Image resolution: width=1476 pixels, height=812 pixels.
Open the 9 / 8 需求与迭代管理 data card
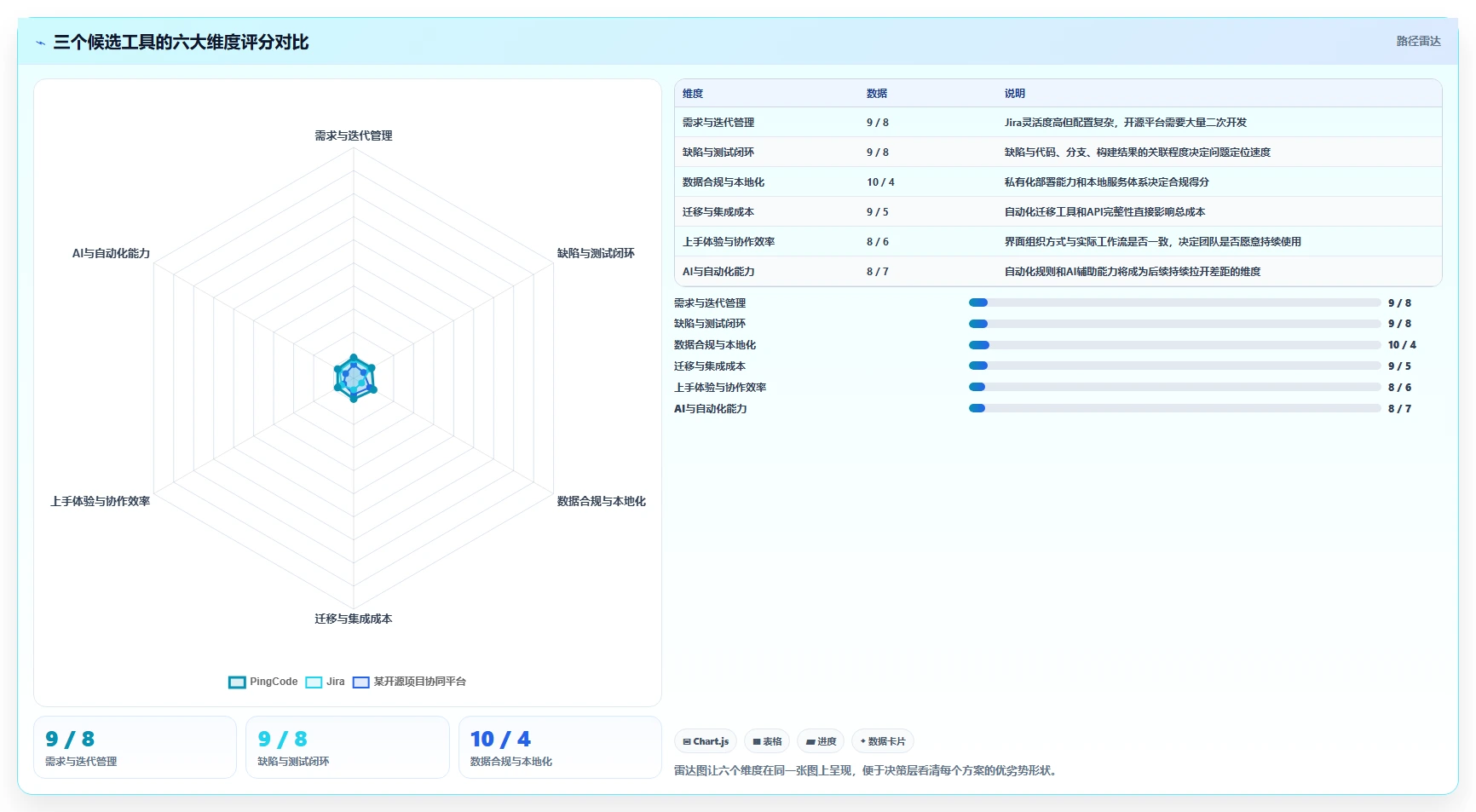pyautogui.click(x=135, y=747)
